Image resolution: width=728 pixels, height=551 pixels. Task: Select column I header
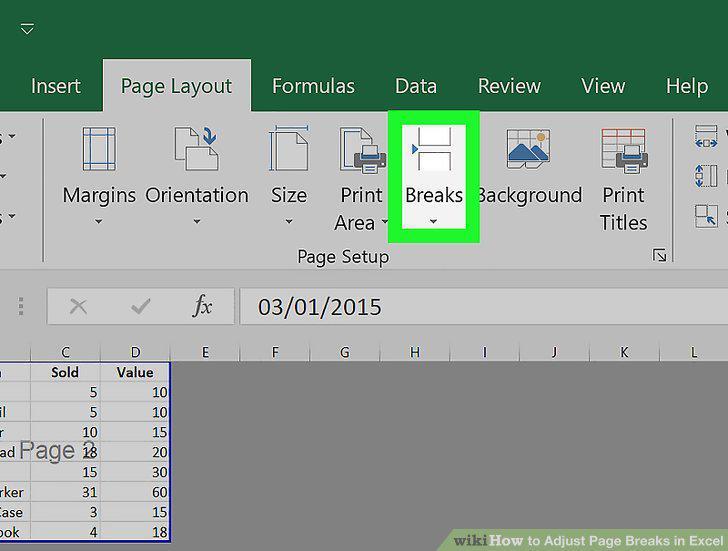[484, 352]
